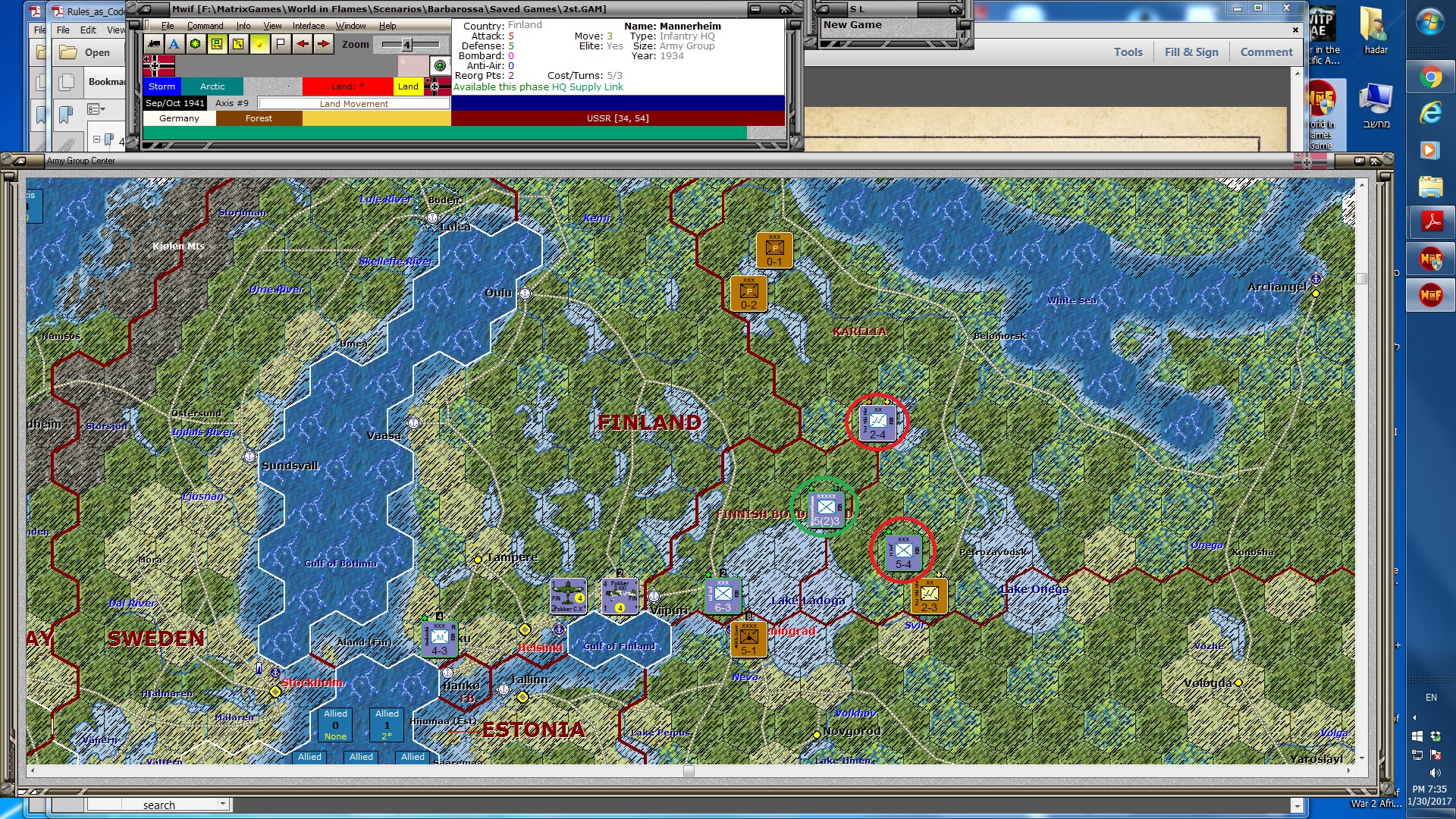Click the Land Movement phase field
Image resolution: width=1456 pixels, height=819 pixels.
point(353,104)
